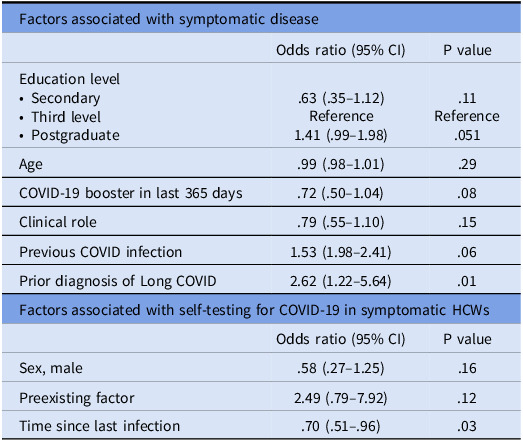Click the 'Factors associated with symptomatic disease' header

coord(169,19)
